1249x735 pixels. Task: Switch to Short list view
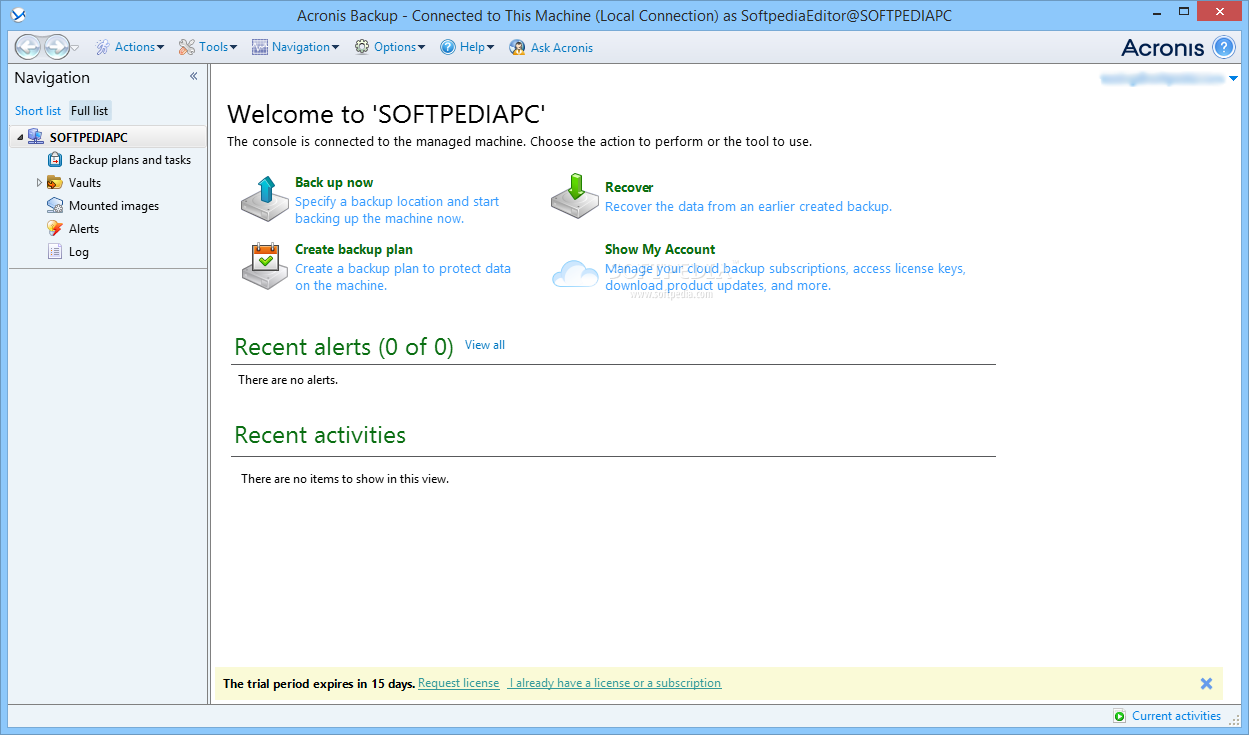[38, 111]
